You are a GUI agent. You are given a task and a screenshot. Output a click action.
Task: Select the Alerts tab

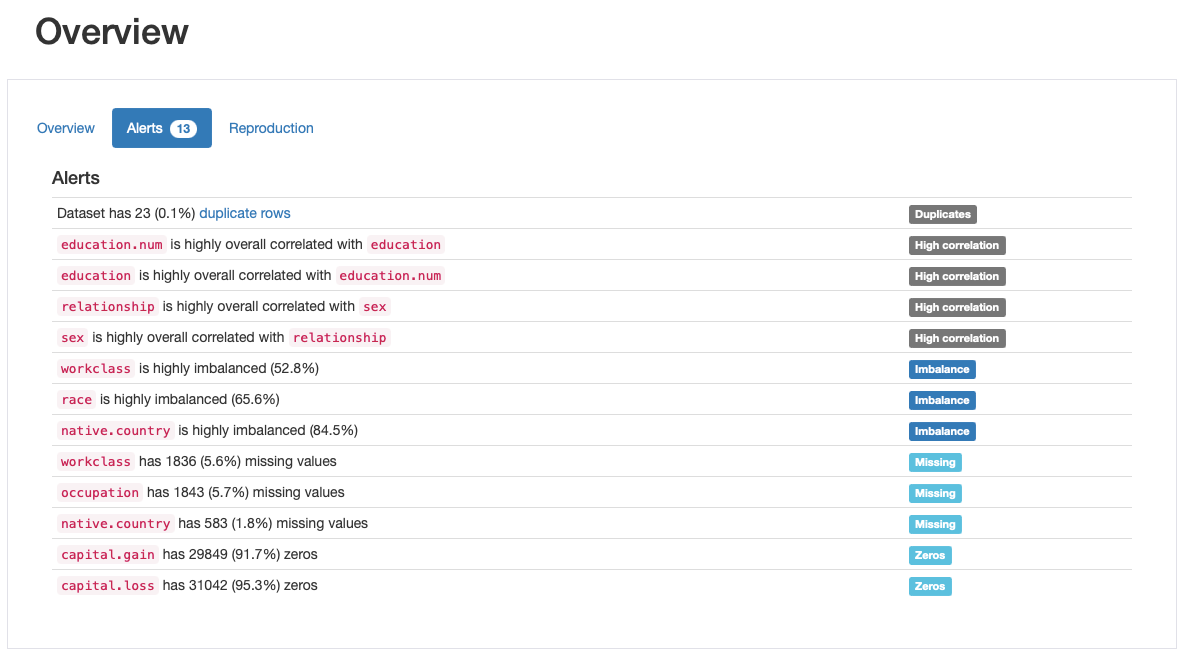pyautogui.click(x=145, y=128)
